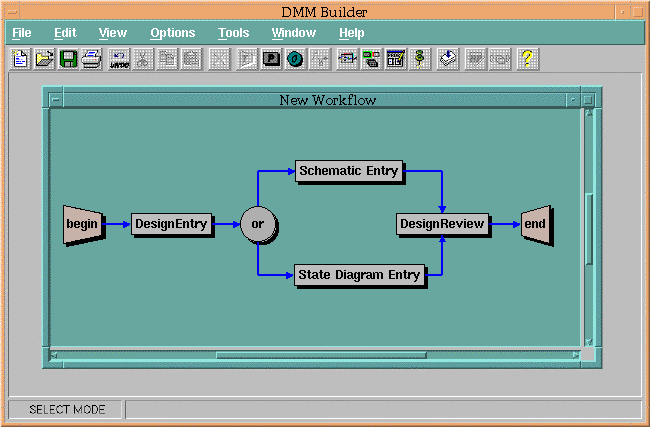Viewport: 650px width, 427px height.
Task: Open the File menu
Action: tap(22, 33)
